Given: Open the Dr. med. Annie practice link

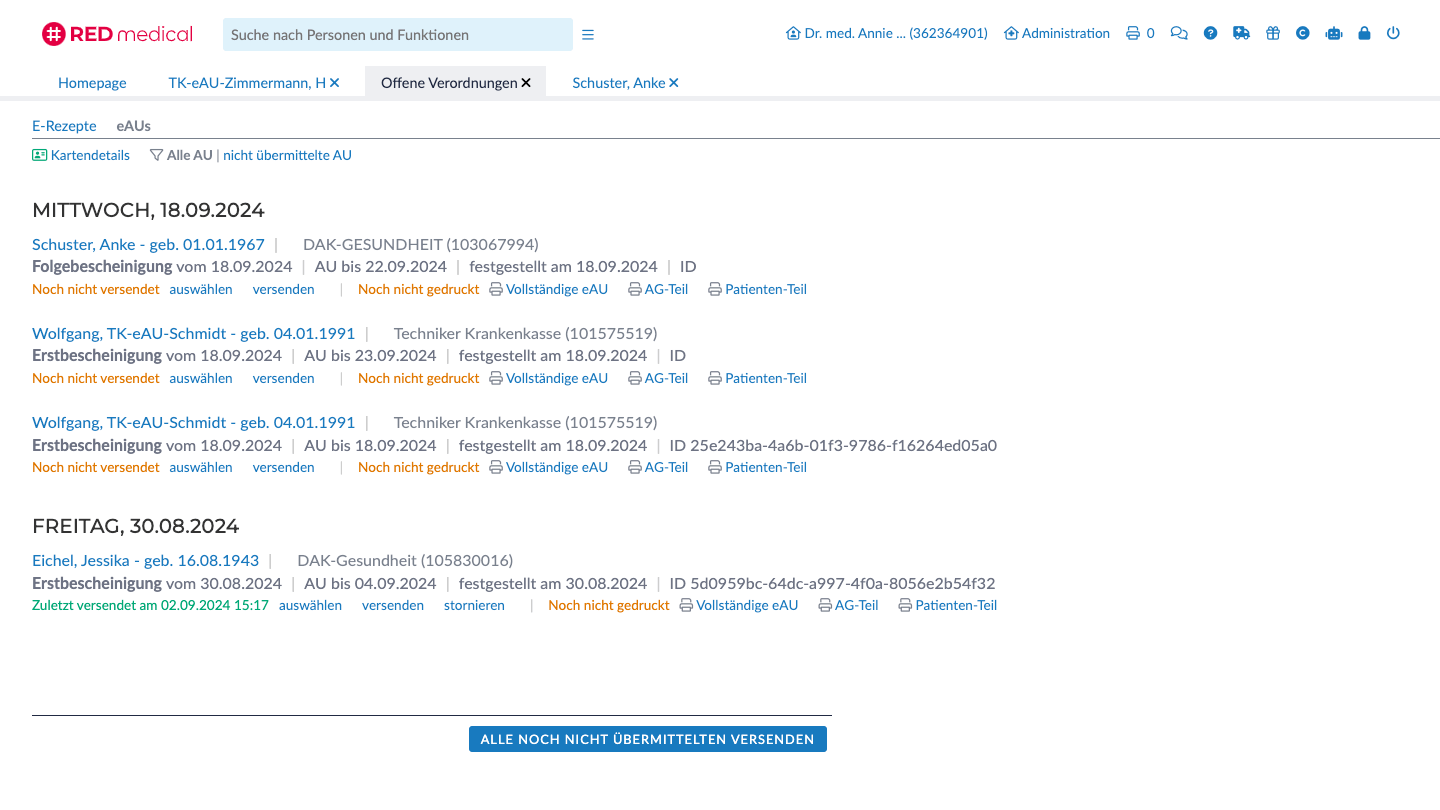Looking at the screenshot, I should 887,33.
